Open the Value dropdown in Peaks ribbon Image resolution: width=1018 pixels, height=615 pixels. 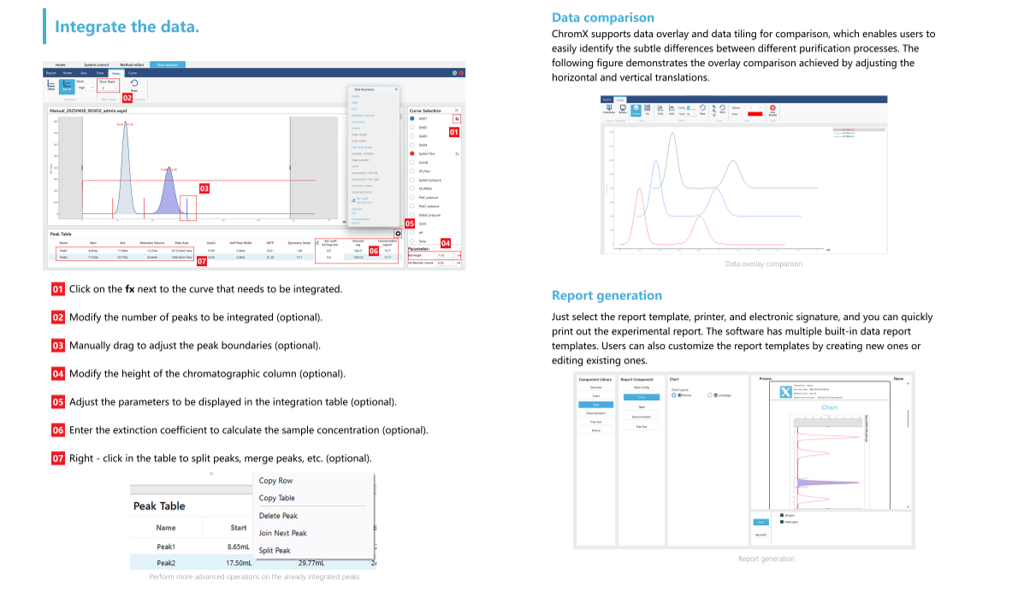click(85, 88)
